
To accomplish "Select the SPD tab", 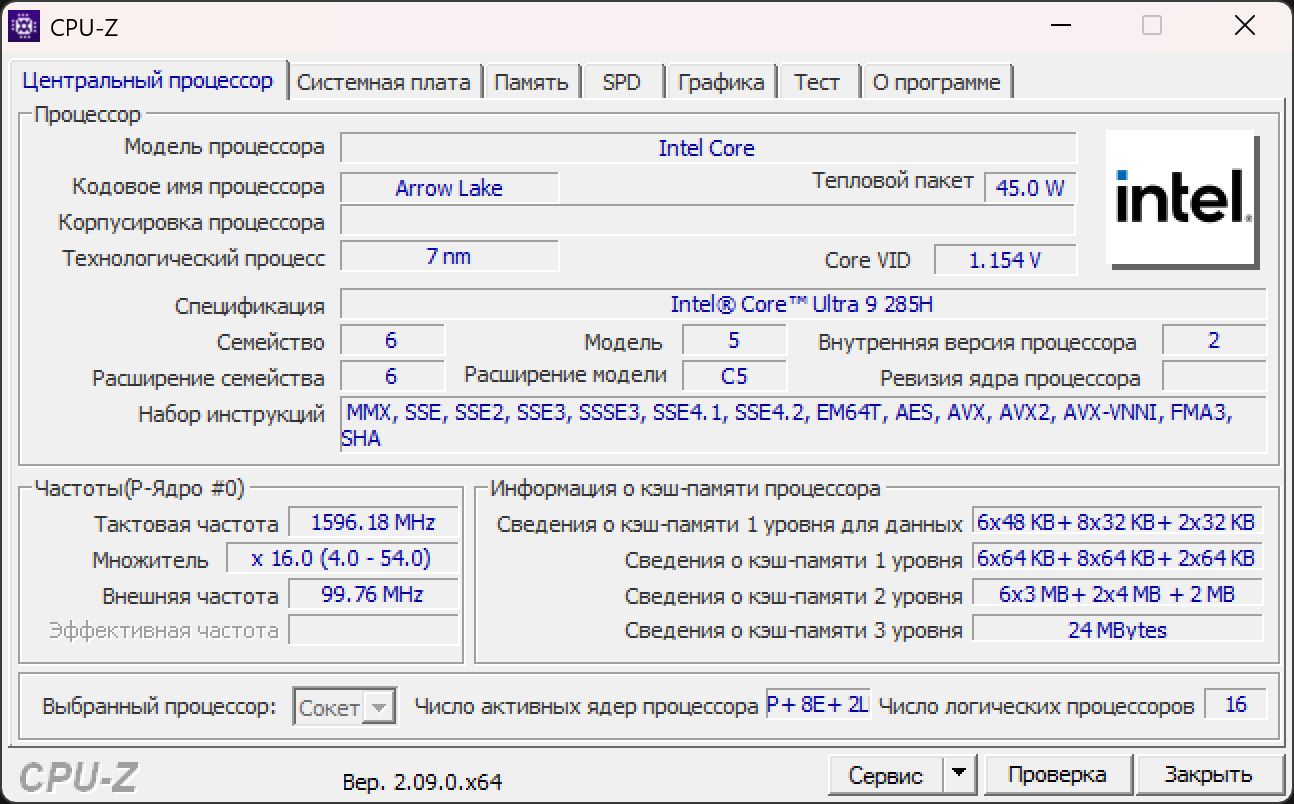I will [x=622, y=82].
